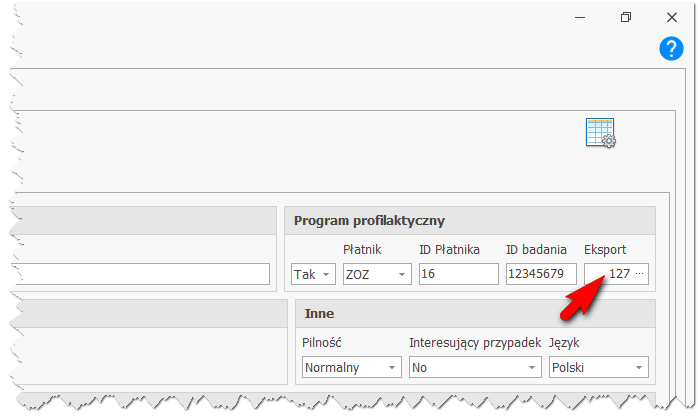Click the Interesujący przypadek label
The width and height of the screenshot is (698, 419).
475,343
